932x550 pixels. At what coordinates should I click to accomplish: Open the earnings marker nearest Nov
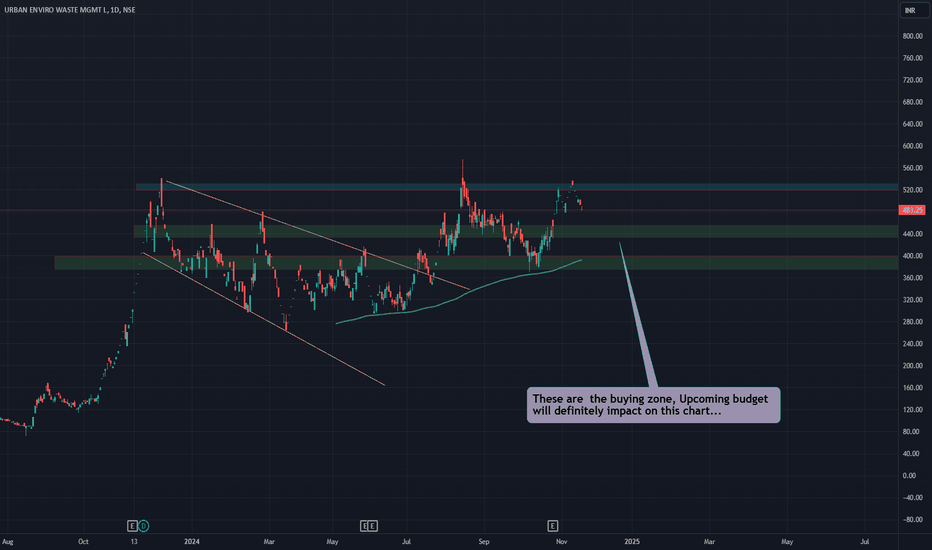tap(552, 526)
